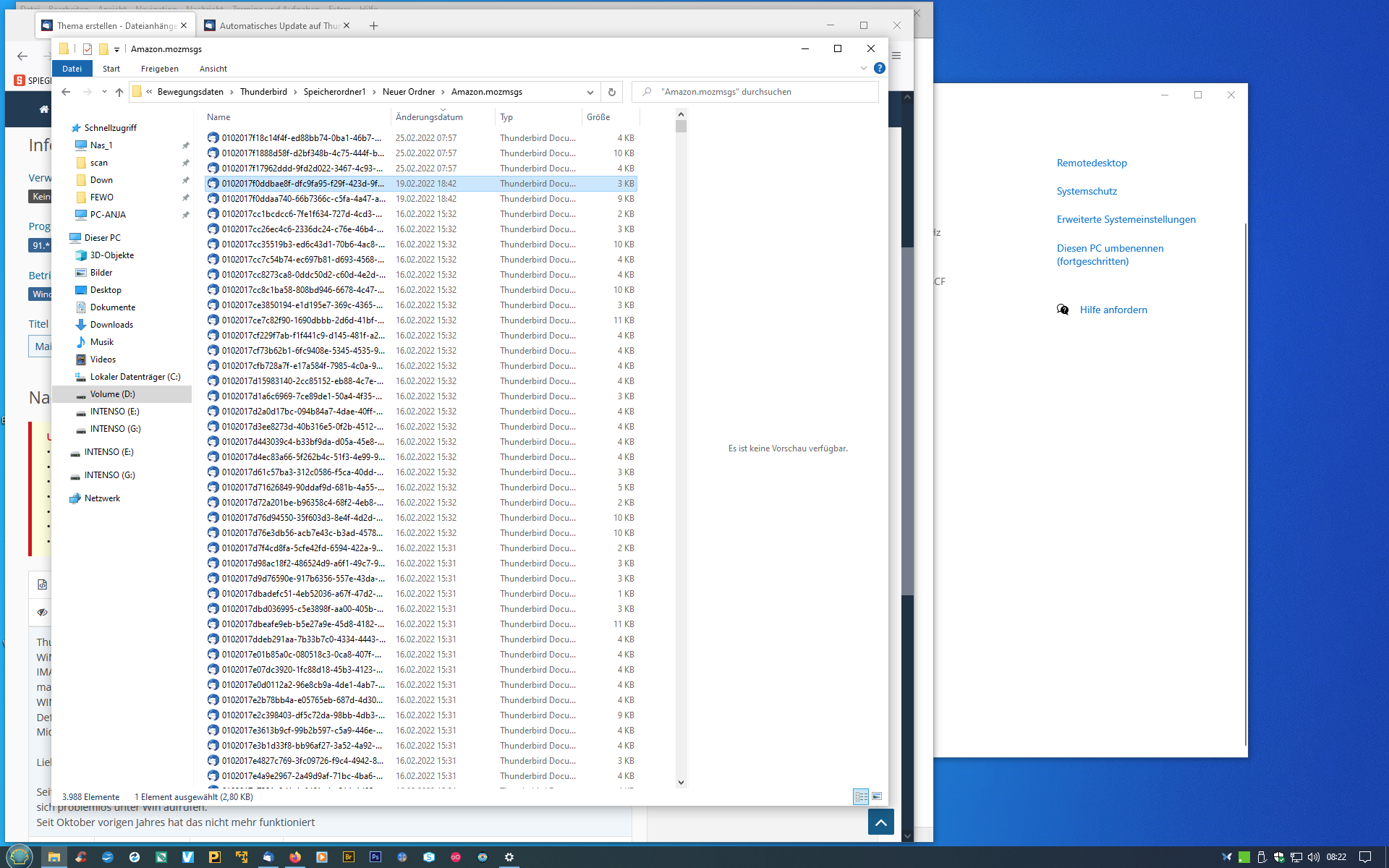Click the Explorer help question-mark icon
The image size is (1389, 868).
click(x=879, y=68)
